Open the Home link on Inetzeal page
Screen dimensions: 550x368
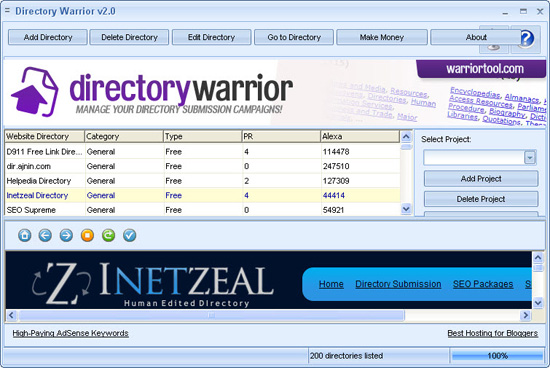coord(331,284)
